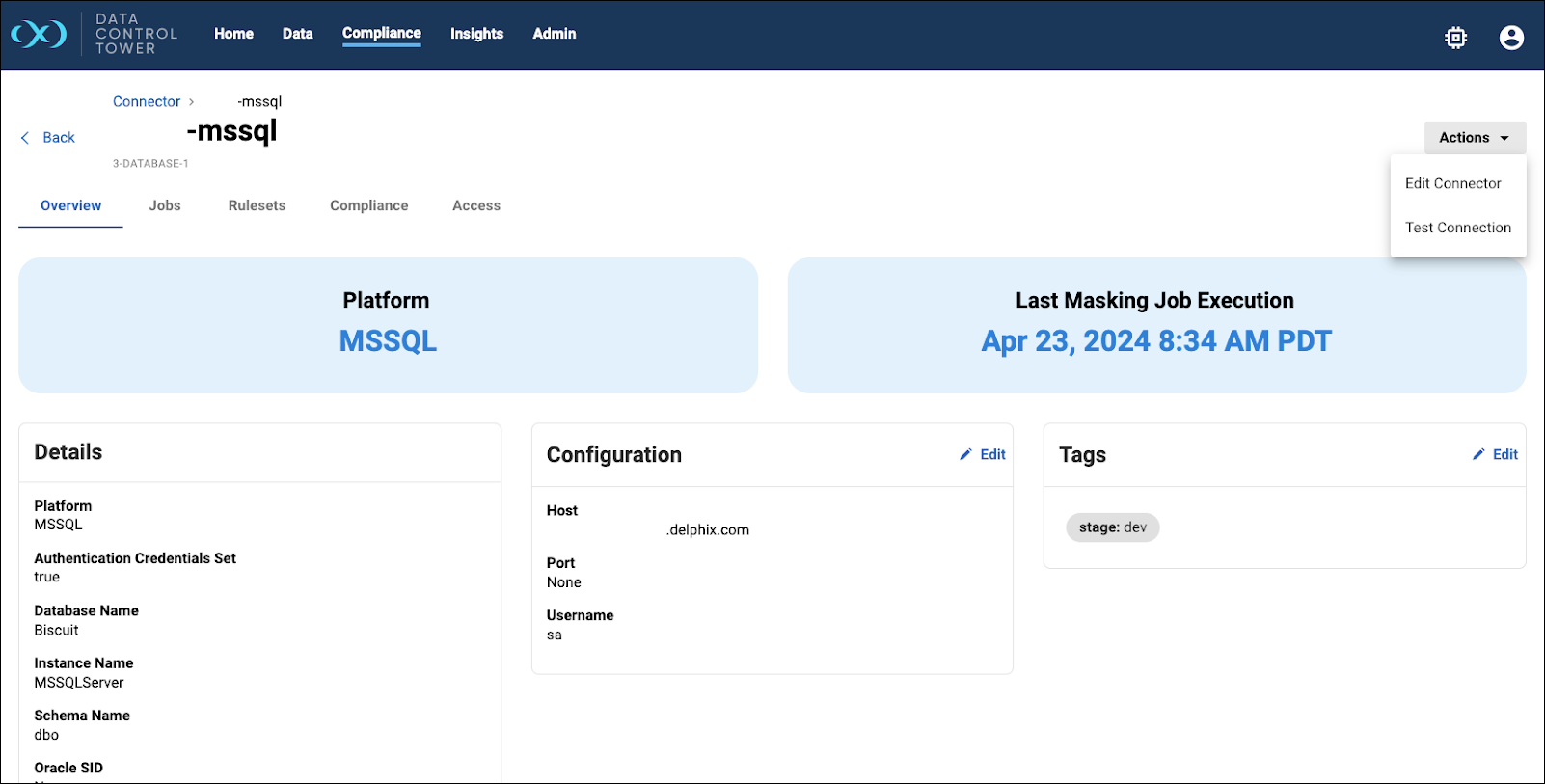Click the Back arrow chevron icon
Screen dimensions: 1545x784
(25, 138)
